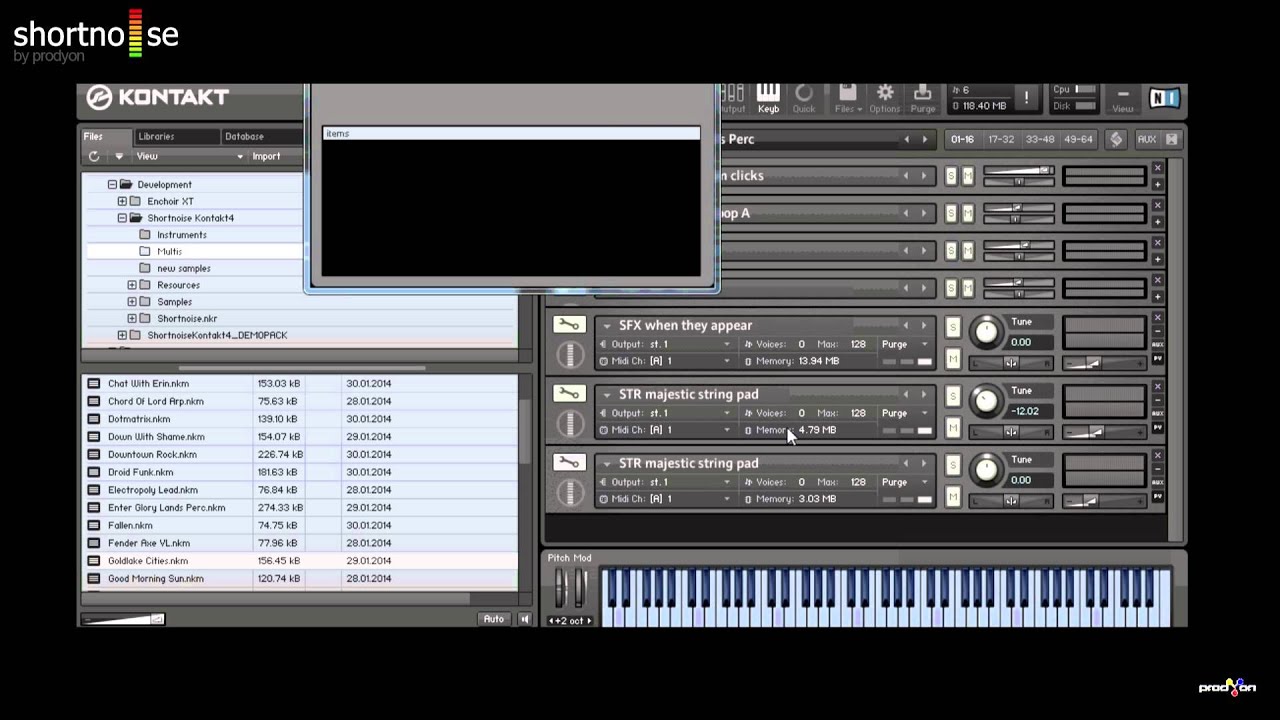Click the Tune knob of SFX when they appear
This screenshot has width=1280, height=720.
(x=986, y=333)
